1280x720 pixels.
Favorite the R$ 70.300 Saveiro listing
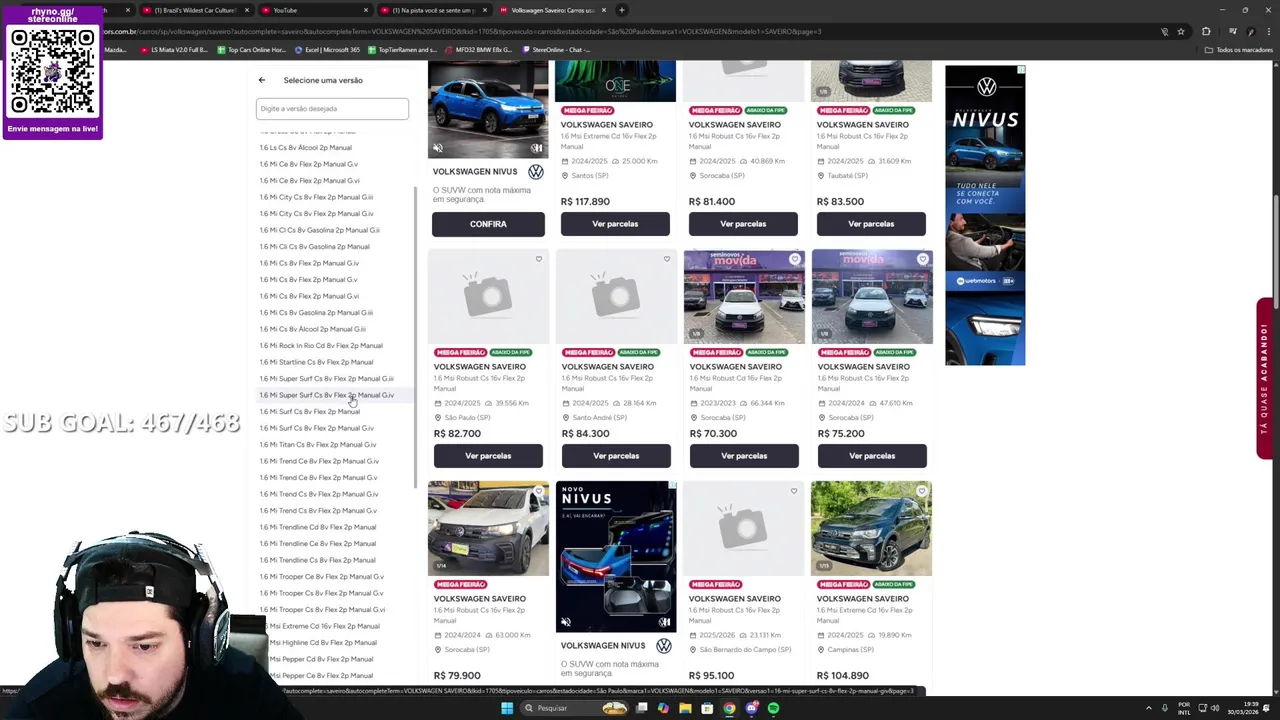point(795,259)
